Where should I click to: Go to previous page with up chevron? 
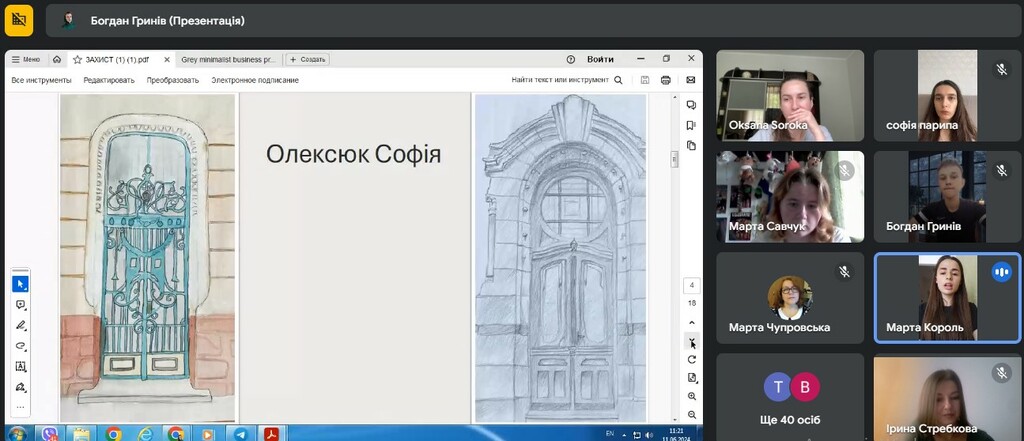coord(692,323)
